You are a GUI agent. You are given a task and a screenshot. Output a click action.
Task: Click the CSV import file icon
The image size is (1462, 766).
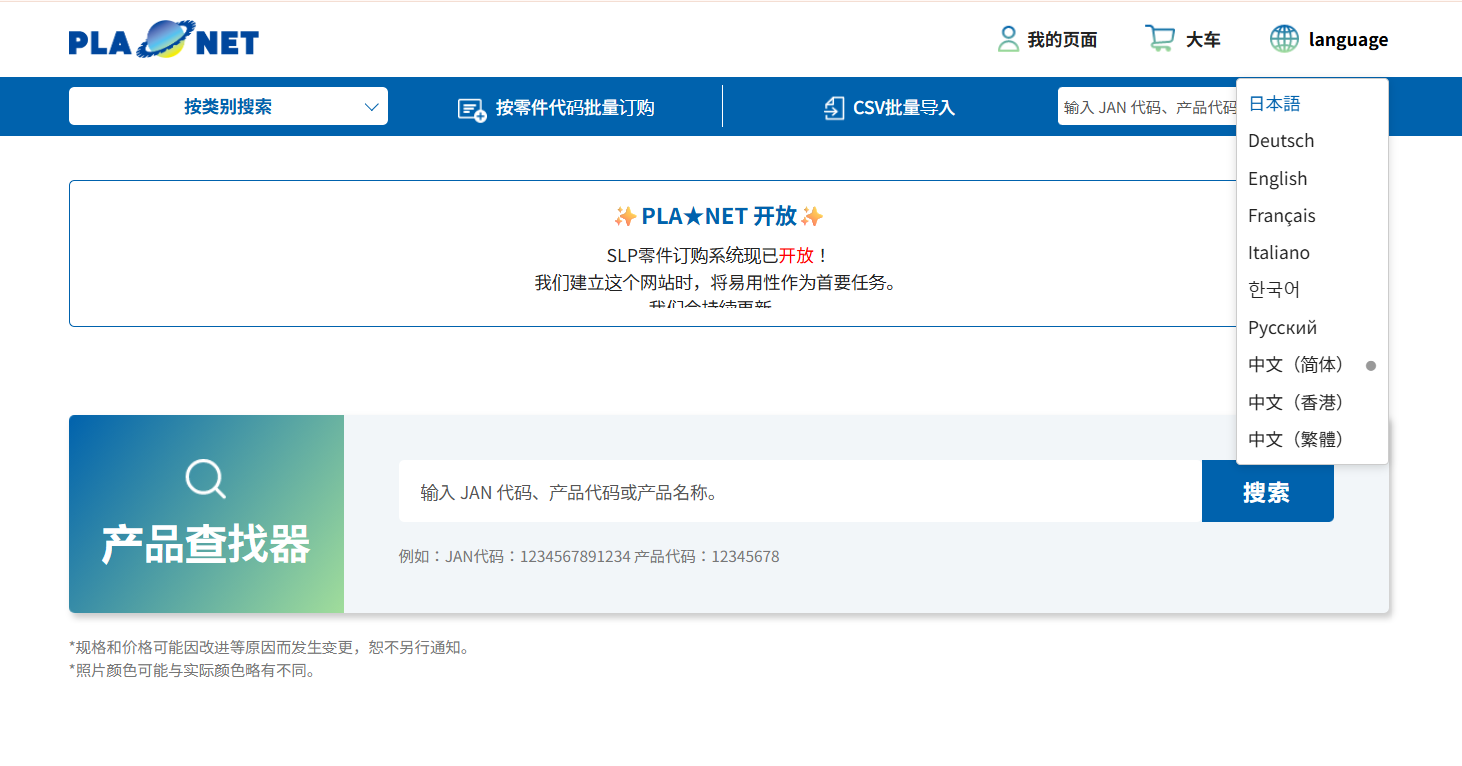pos(833,108)
